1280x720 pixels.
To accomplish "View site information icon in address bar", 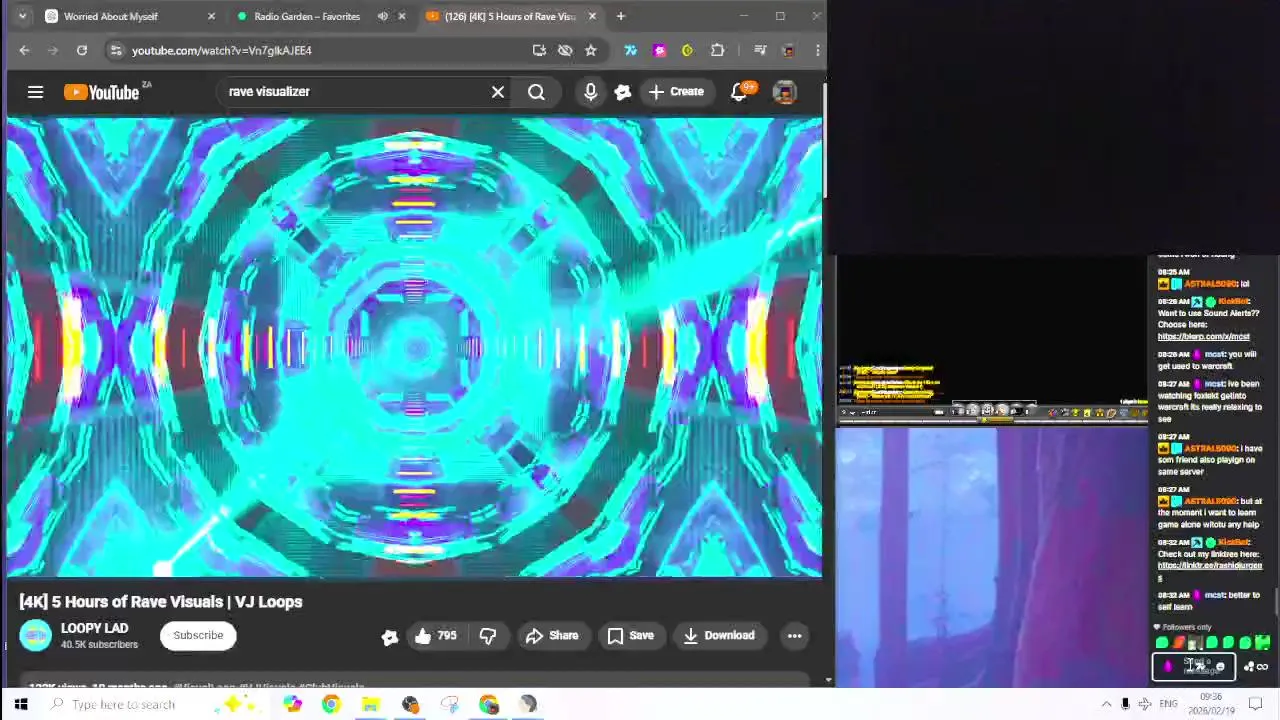I will [x=116, y=50].
